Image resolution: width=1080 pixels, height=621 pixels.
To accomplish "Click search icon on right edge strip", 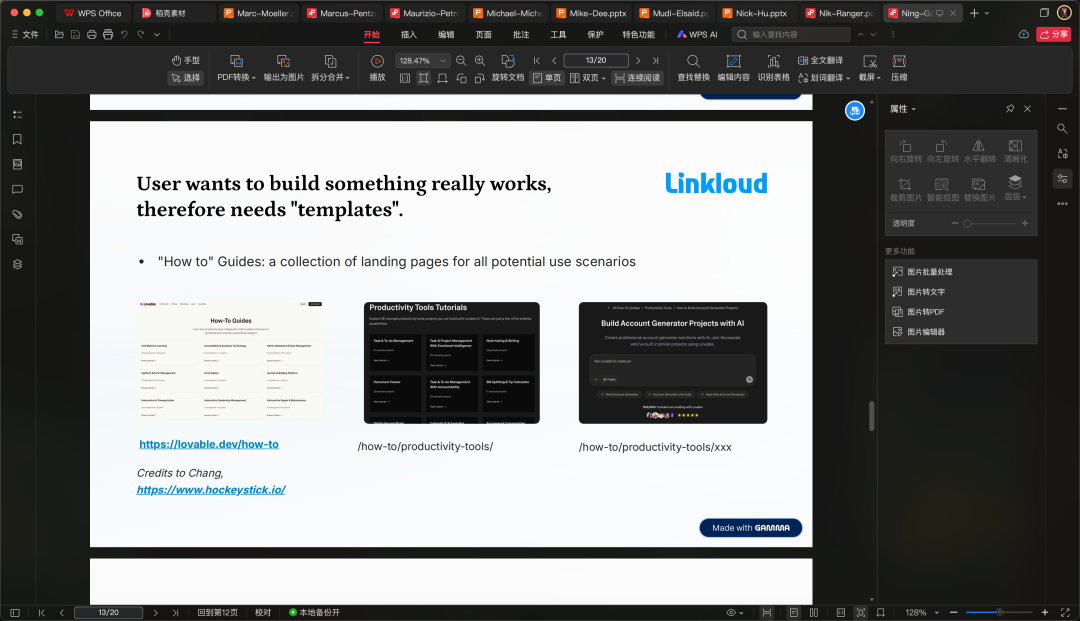I will click(1062, 129).
